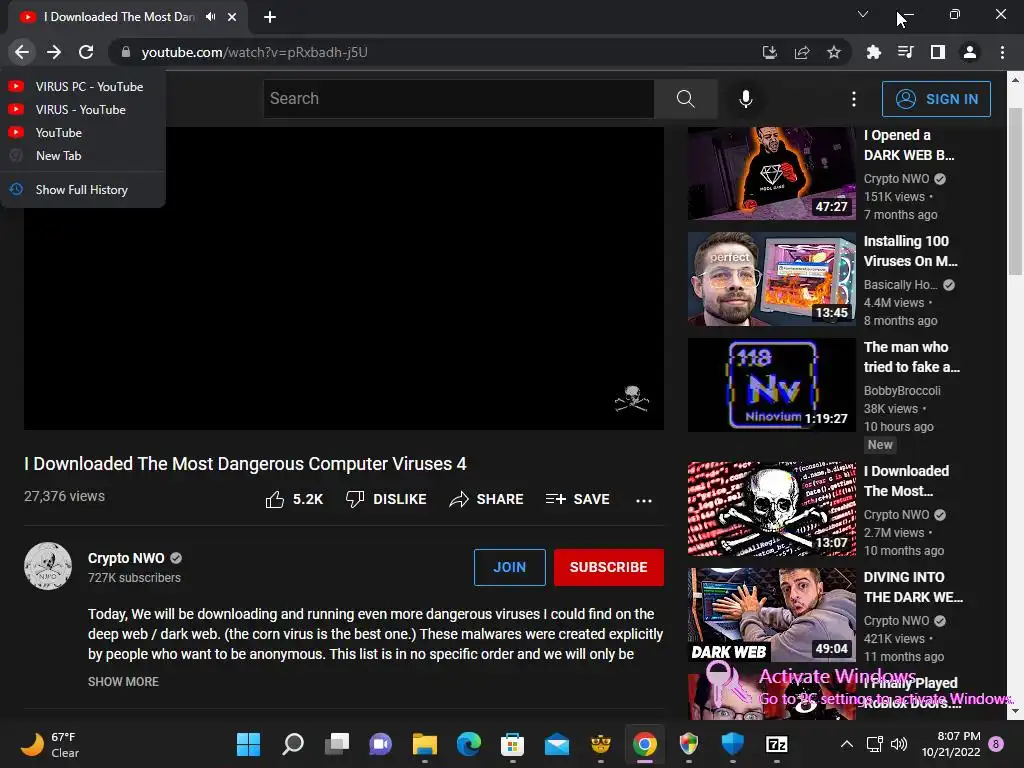1024x768 pixels.
Task: Show hidden tray icons chevron
Action: [846, 744]
